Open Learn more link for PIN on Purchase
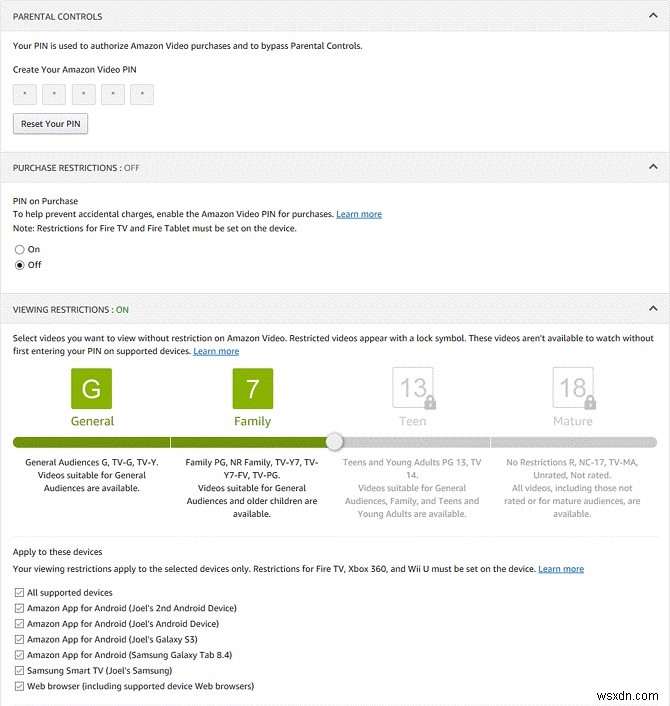The image size is (670, 706). coord(359,215)
